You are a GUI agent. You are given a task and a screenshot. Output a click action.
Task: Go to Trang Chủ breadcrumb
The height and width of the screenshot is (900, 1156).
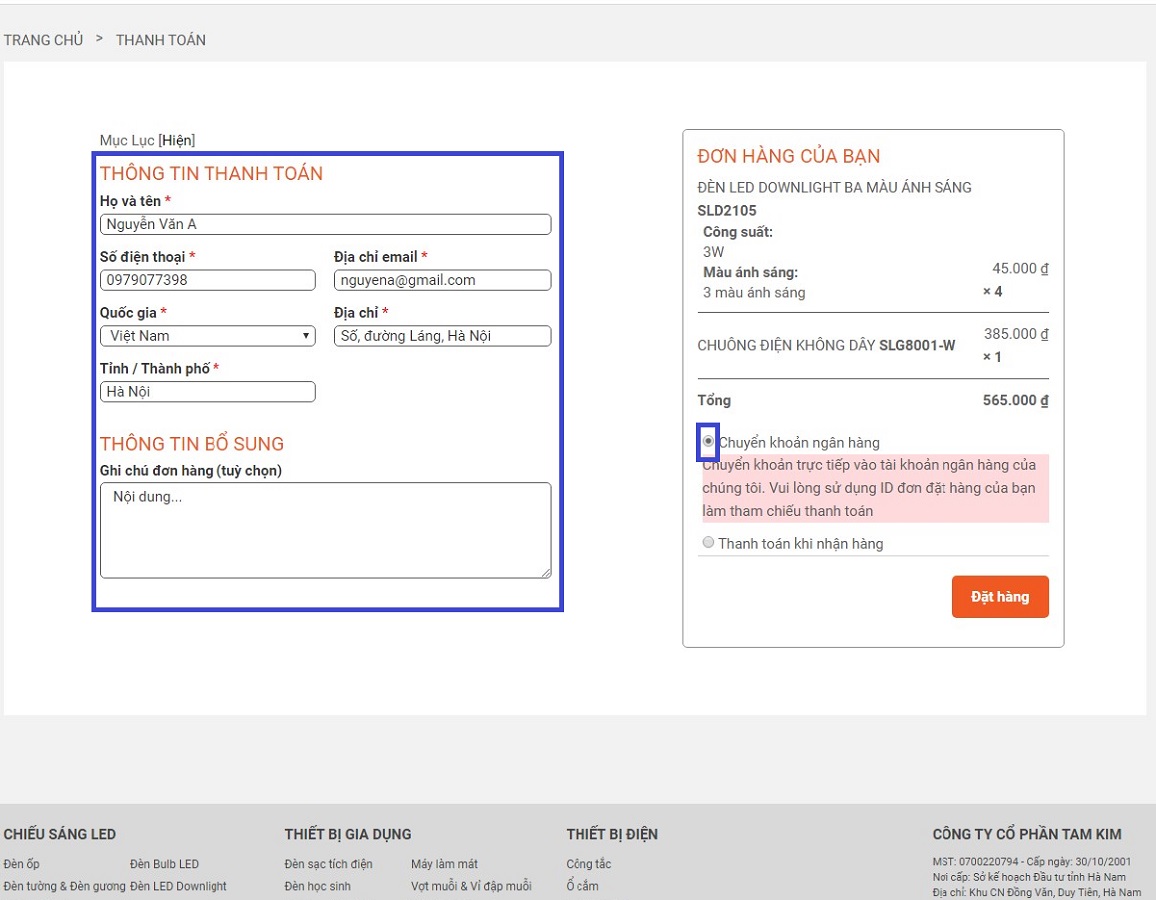(43, 40)
